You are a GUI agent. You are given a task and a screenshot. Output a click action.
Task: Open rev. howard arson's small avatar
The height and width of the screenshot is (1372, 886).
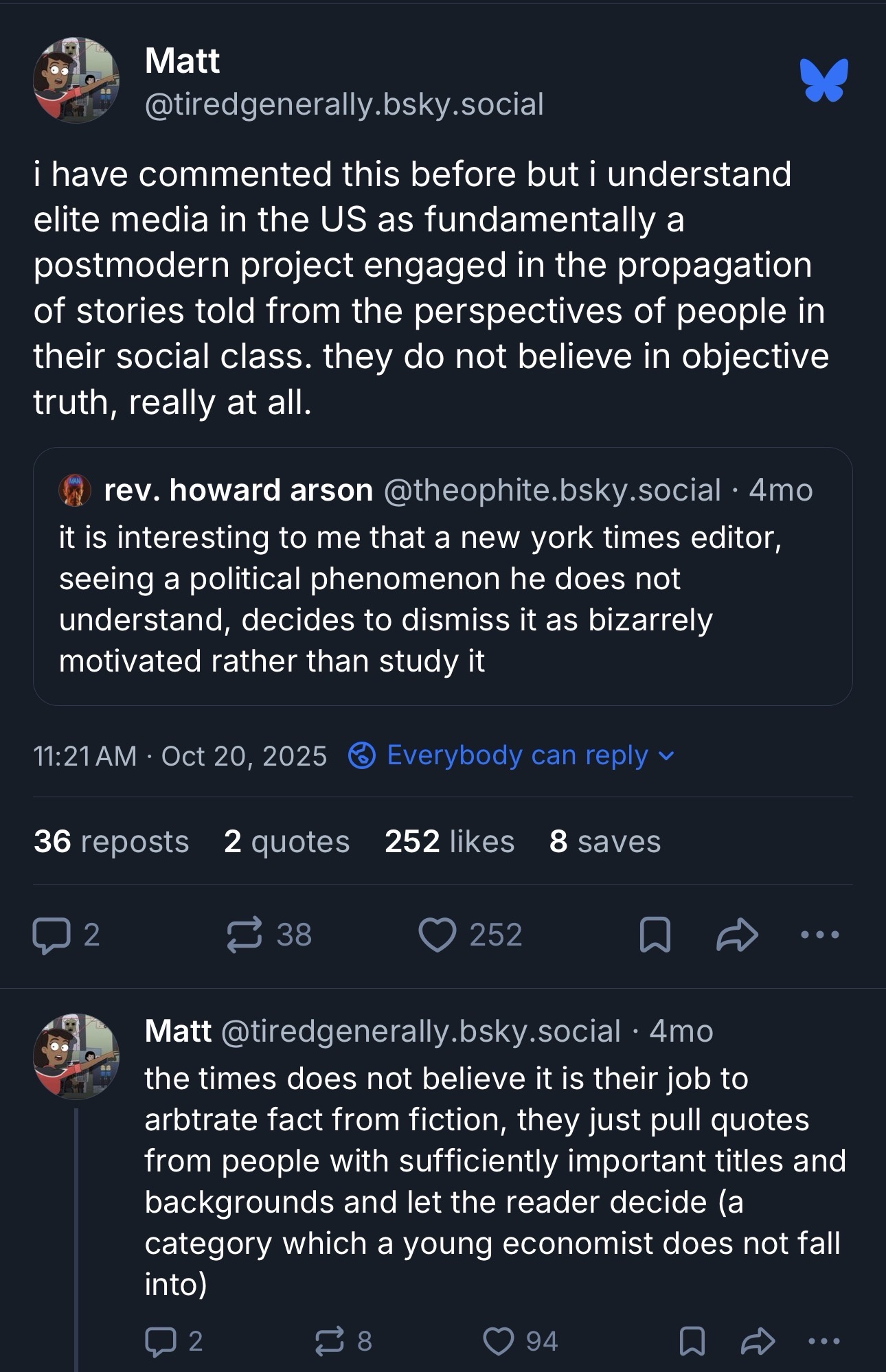coord(75,491)
